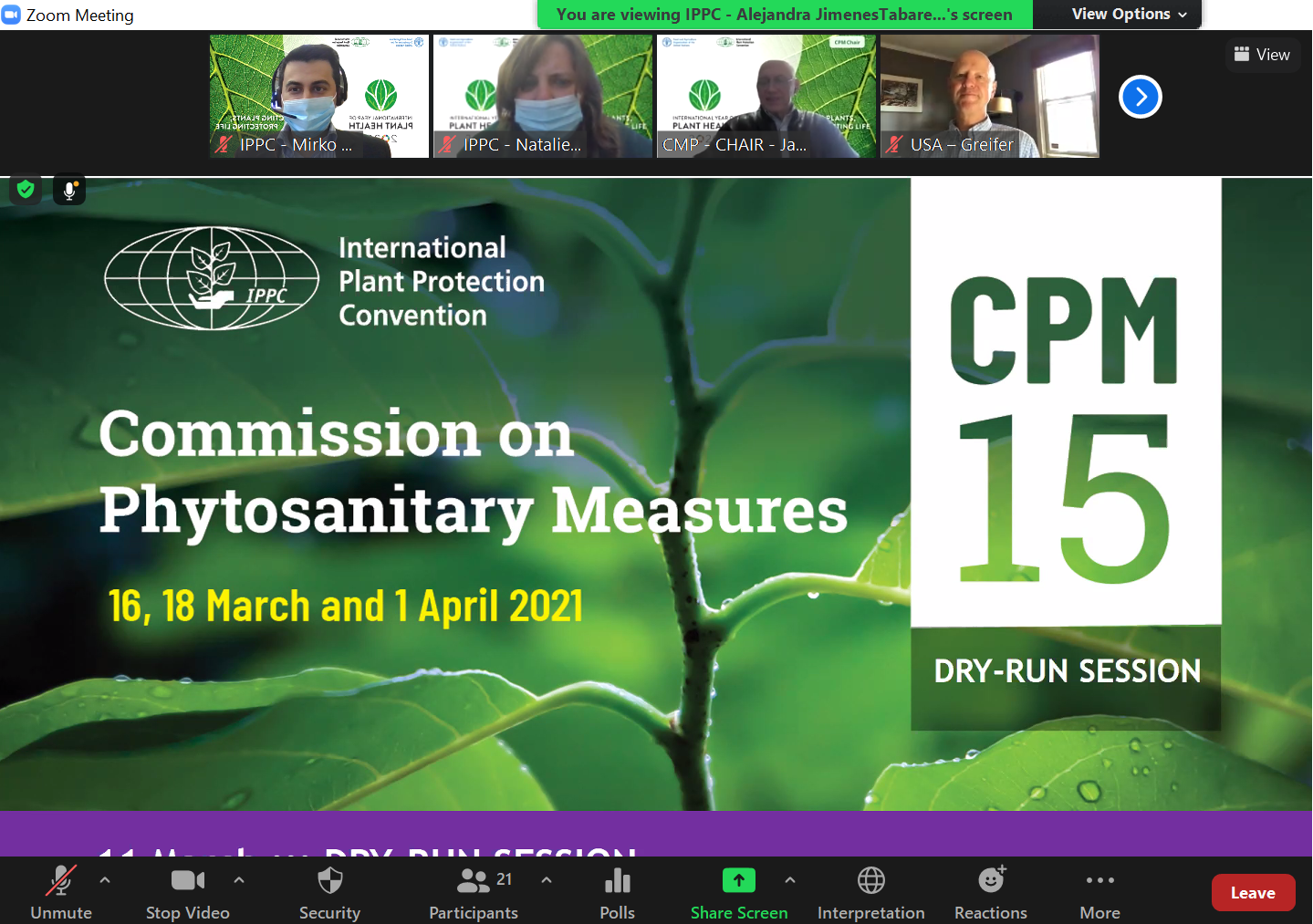Select the USA – Greifer video thumbnail
This screenshot has height=924, width=1313.
(990, 96)
